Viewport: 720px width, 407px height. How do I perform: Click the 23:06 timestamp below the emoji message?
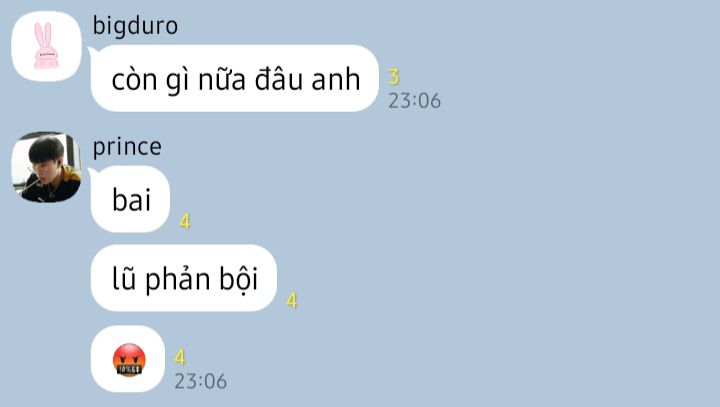201,381
